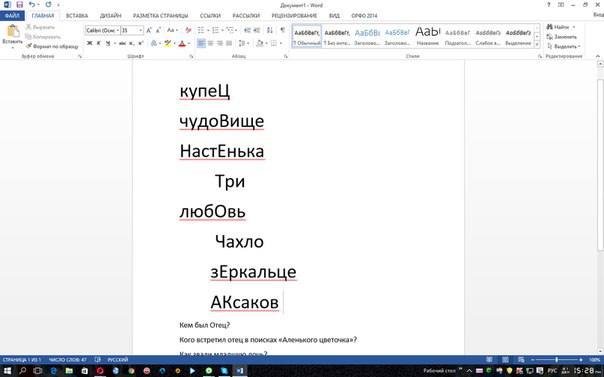Expand the styles gallery list
Screen dimensions: 604x377
[537, 45]
